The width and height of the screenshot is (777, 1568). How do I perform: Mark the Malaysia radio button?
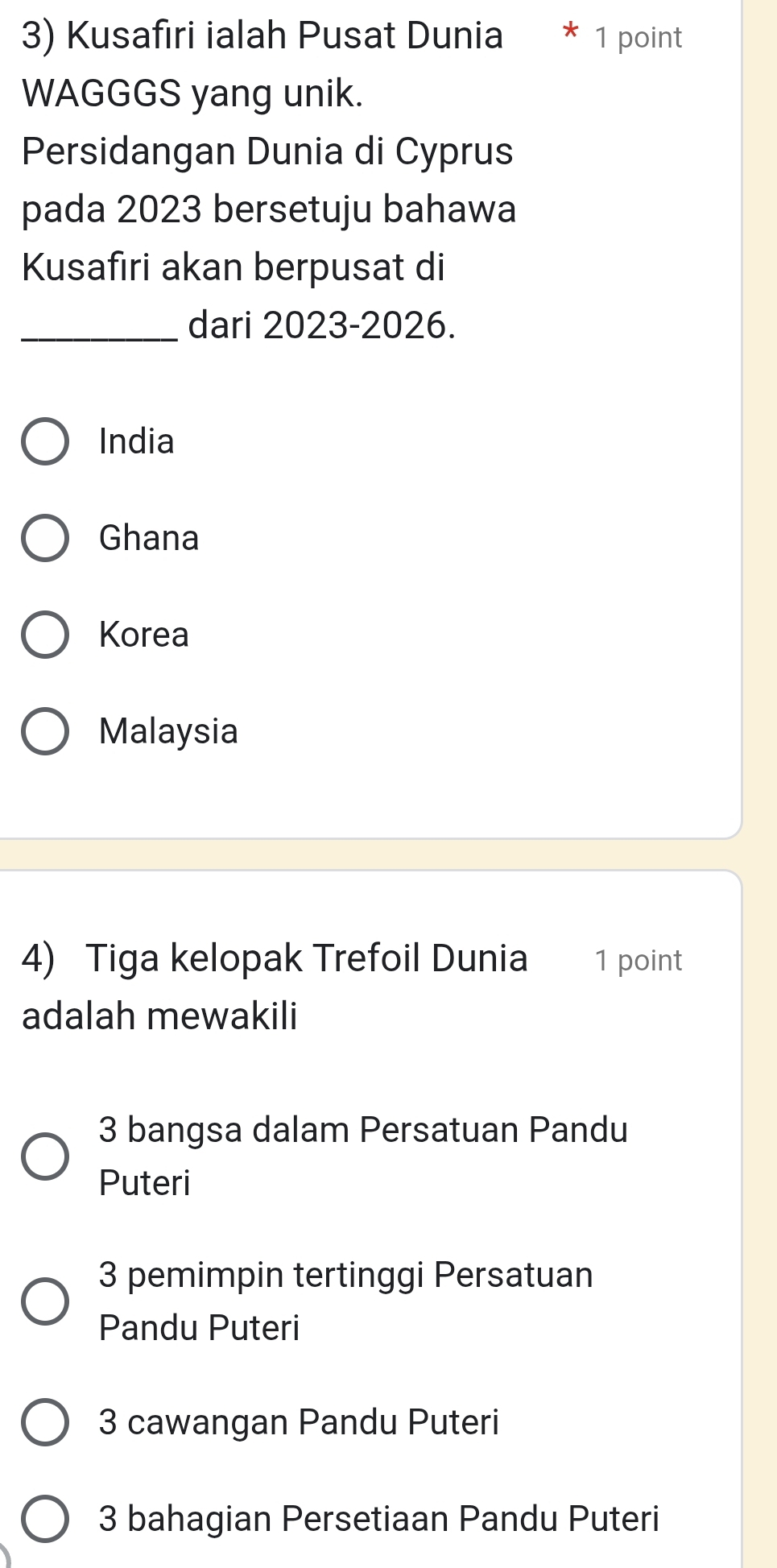(x=44, y=731)
